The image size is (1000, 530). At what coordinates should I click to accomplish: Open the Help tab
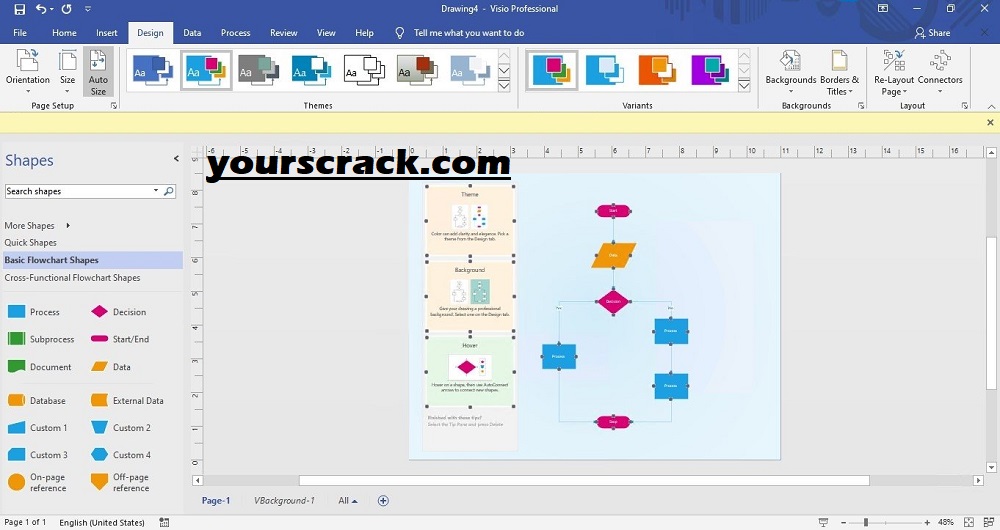[x=364, y=33]
